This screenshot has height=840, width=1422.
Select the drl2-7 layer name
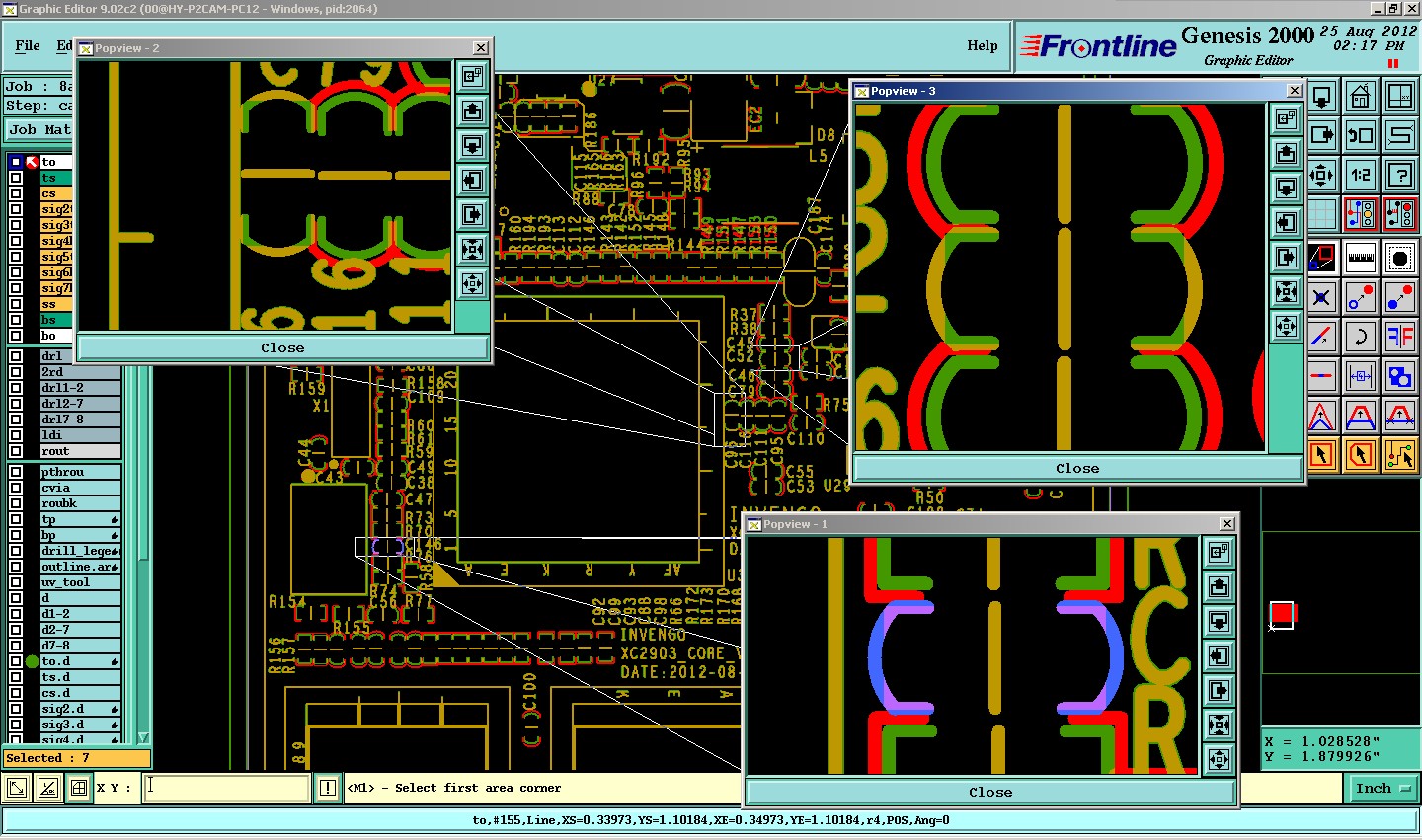pos(80,404)
